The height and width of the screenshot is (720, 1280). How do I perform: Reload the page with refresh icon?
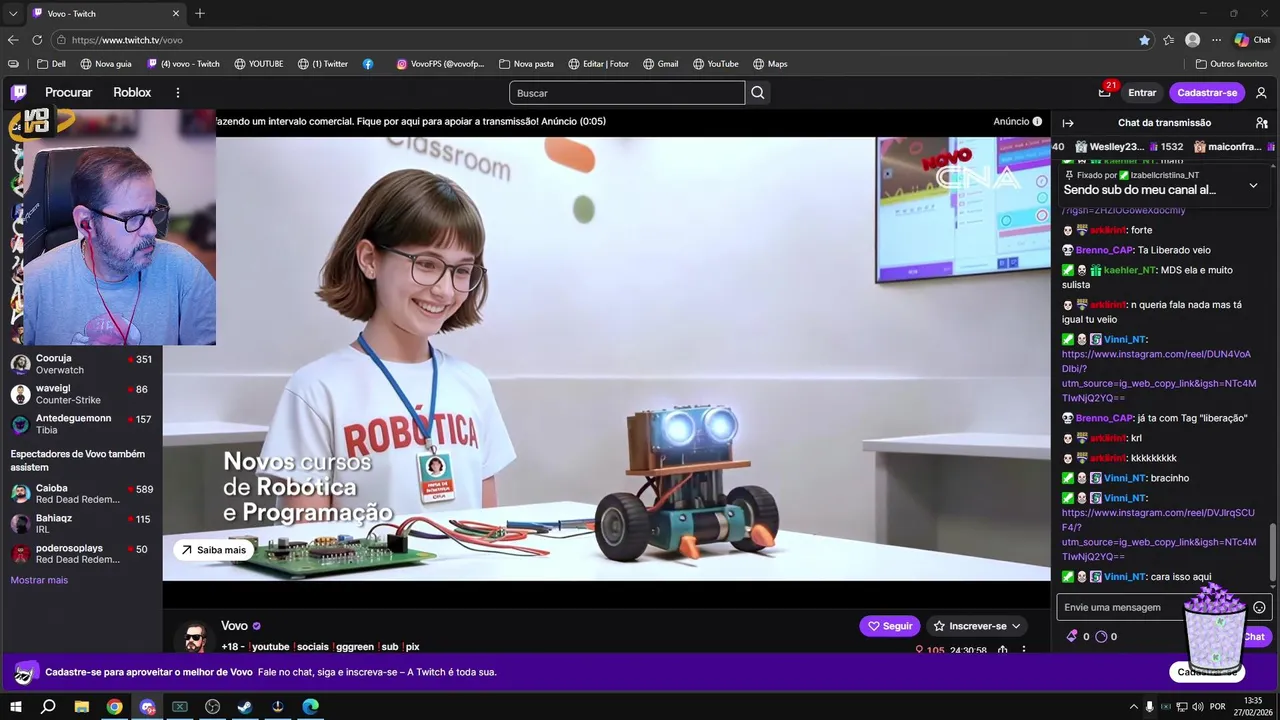click(37, 40)
